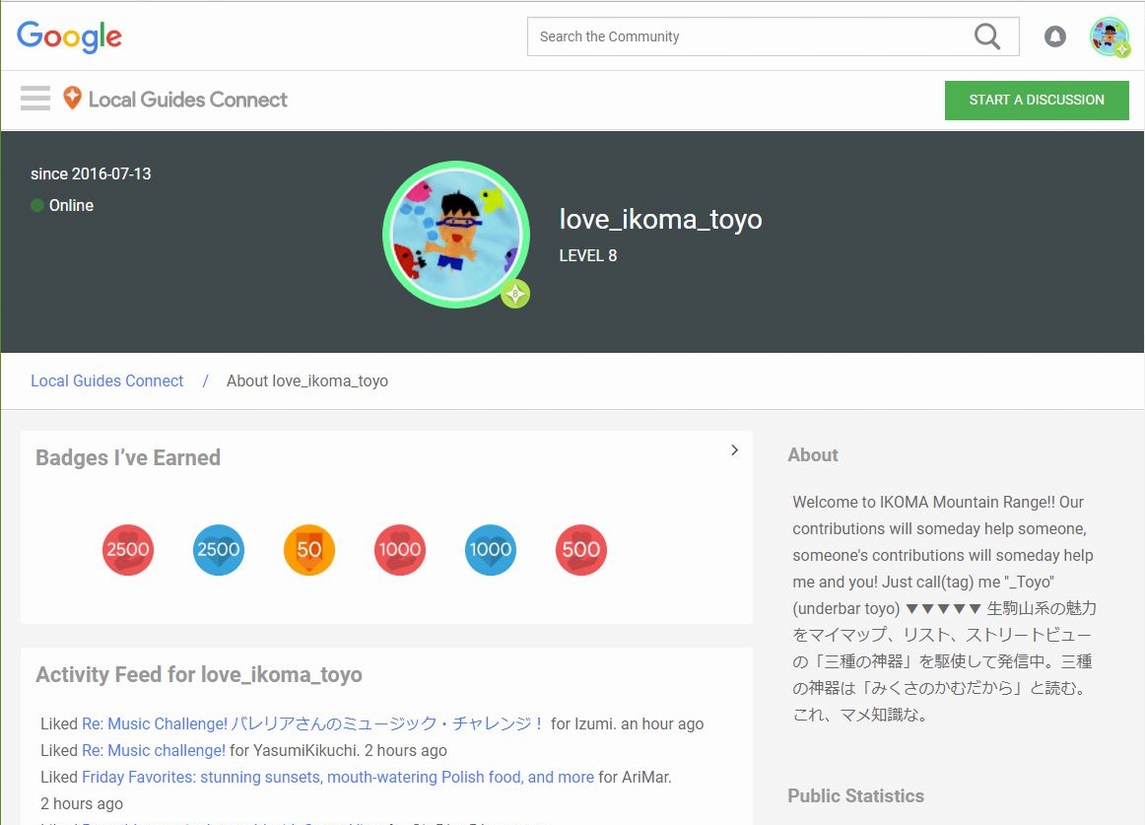The height and width of the screenshot is (825, 1145).
Task: Select the blue 2500 badge
Action: click(218, 550)
